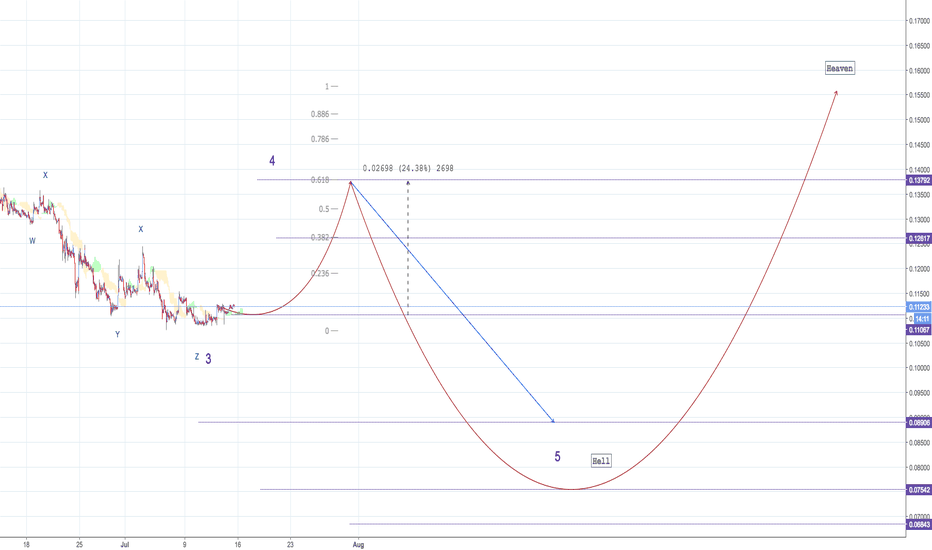Click the Fibonacci "0.236" level label

pos(320,274)
